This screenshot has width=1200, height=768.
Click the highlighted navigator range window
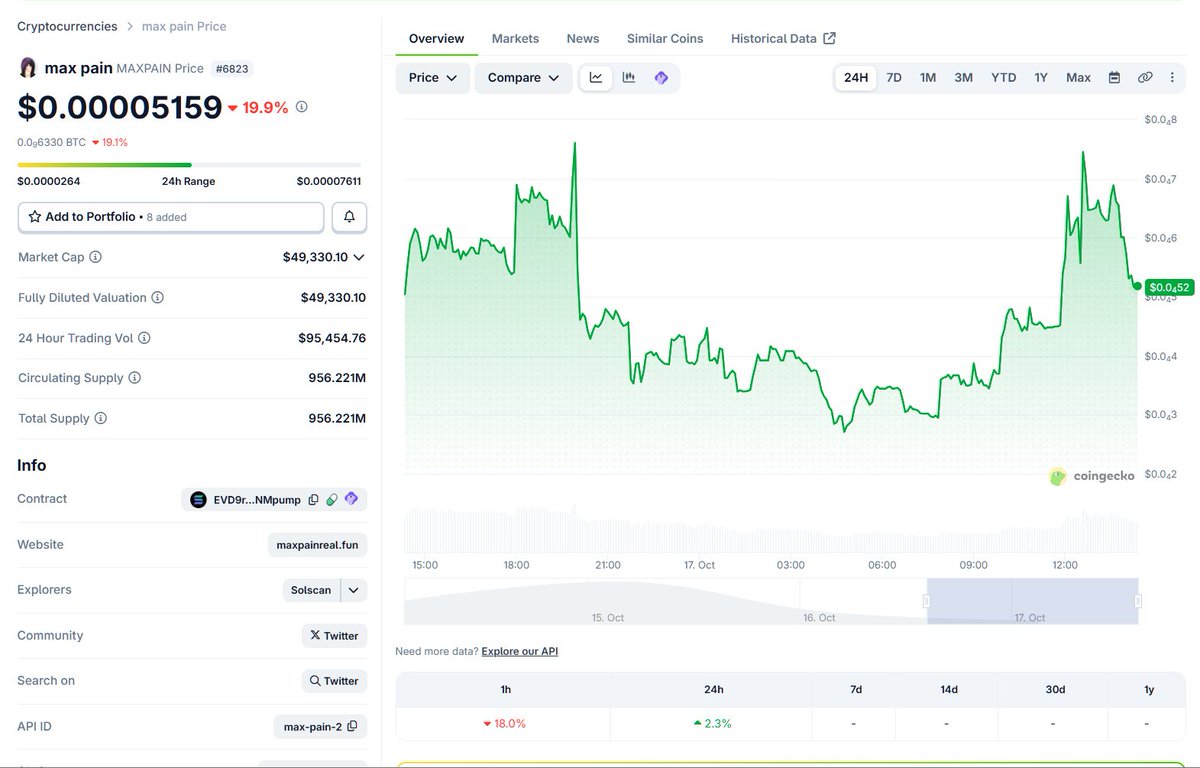pyautogui.click(x=1032, y=601)
